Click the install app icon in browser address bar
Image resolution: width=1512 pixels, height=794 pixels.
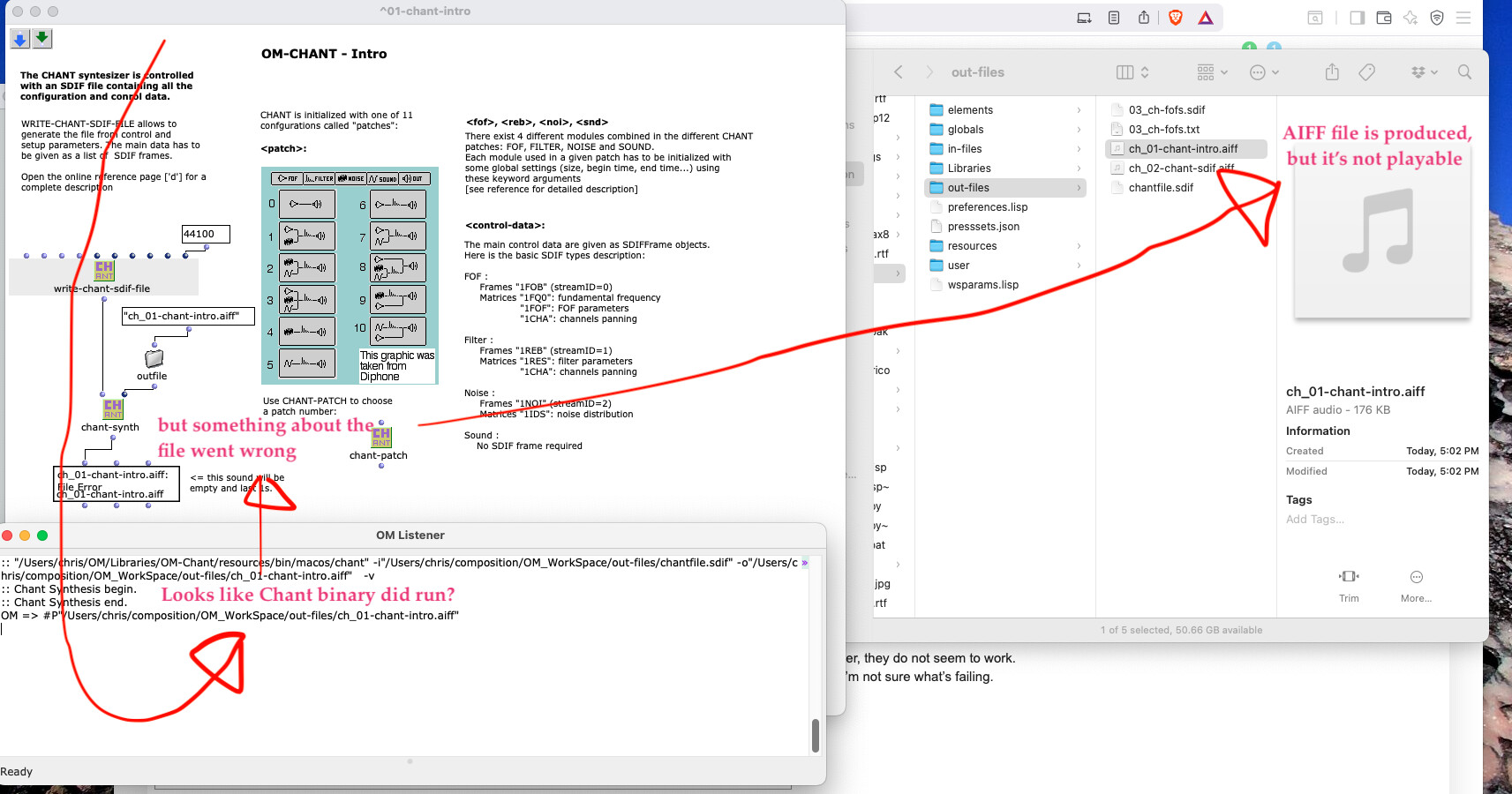(x=1085, y=18)
